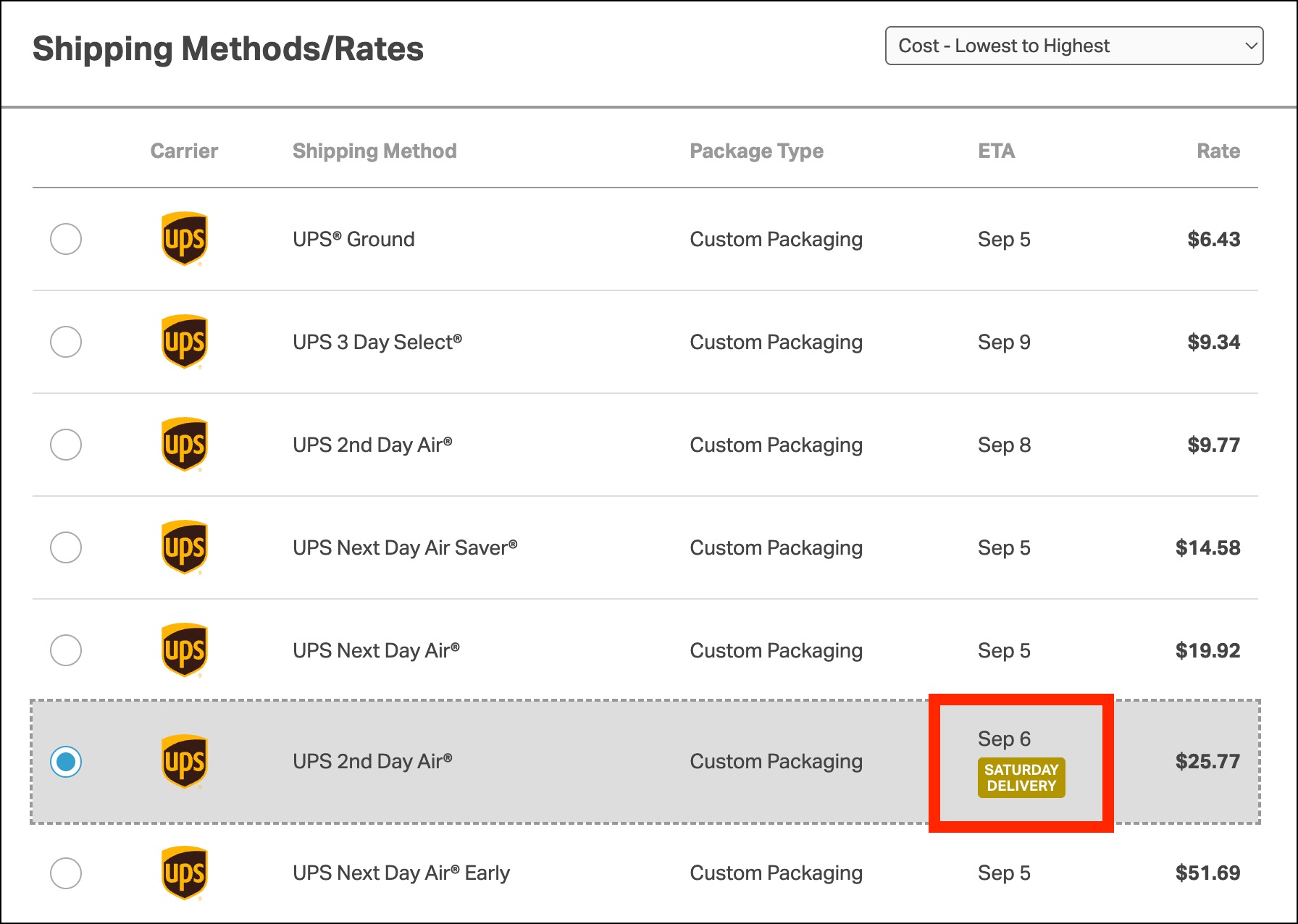Screen dimensions: 1298x924
Task: Pick the $14.58 Next Day Air Saver radio
Action: (66, 547)
